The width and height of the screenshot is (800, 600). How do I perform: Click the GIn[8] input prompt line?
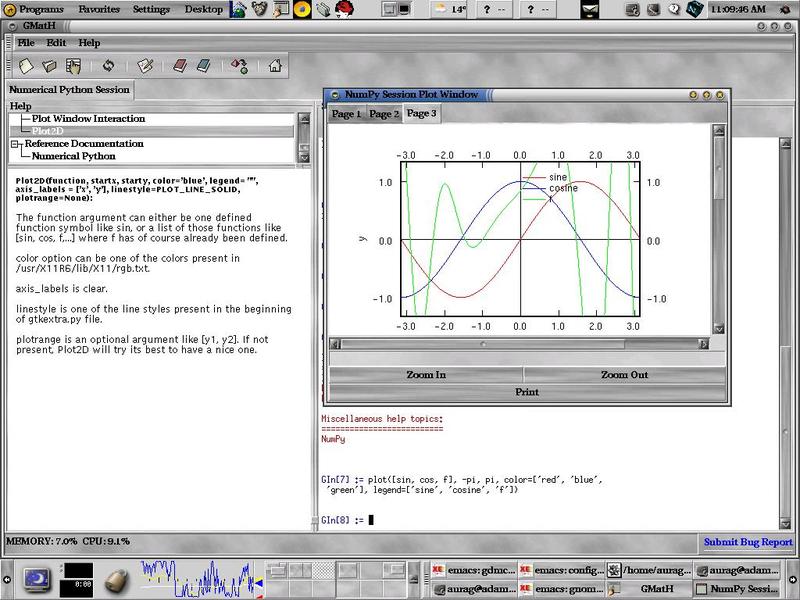(347, 520)
